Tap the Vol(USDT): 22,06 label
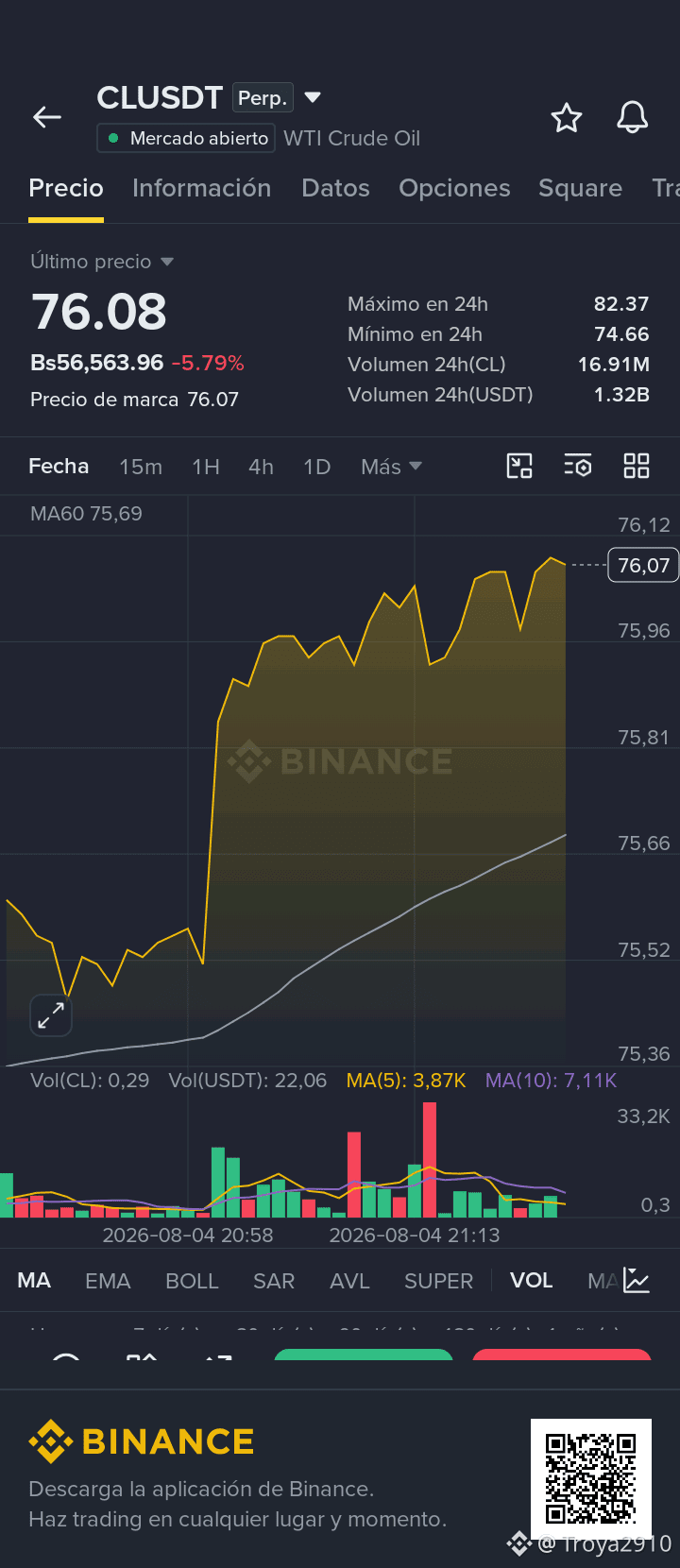Image resolution: width=680 pixels, height=1568 pixels. [x=247, y=1081]
